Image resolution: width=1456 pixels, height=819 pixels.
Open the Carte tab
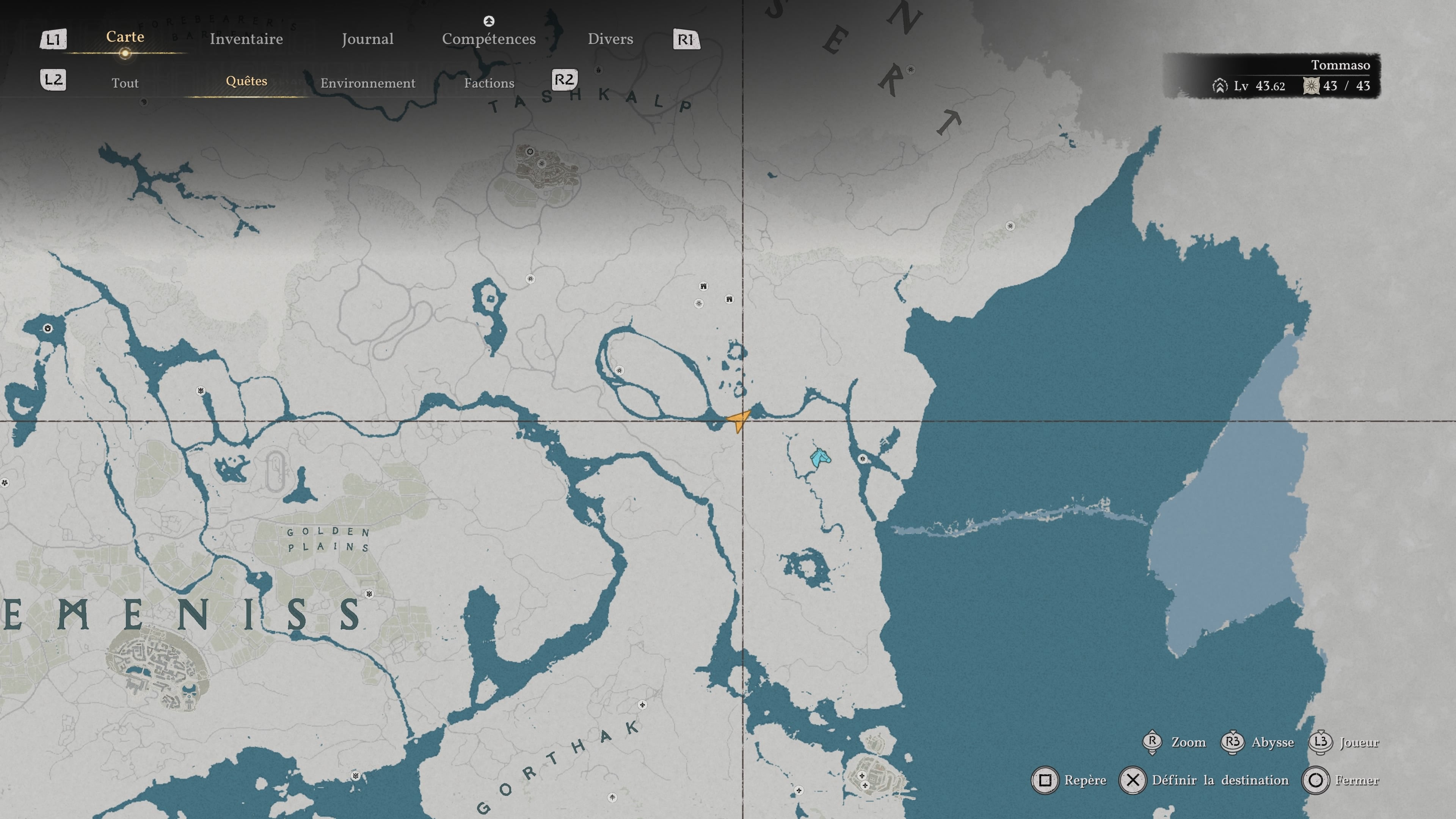125,37
